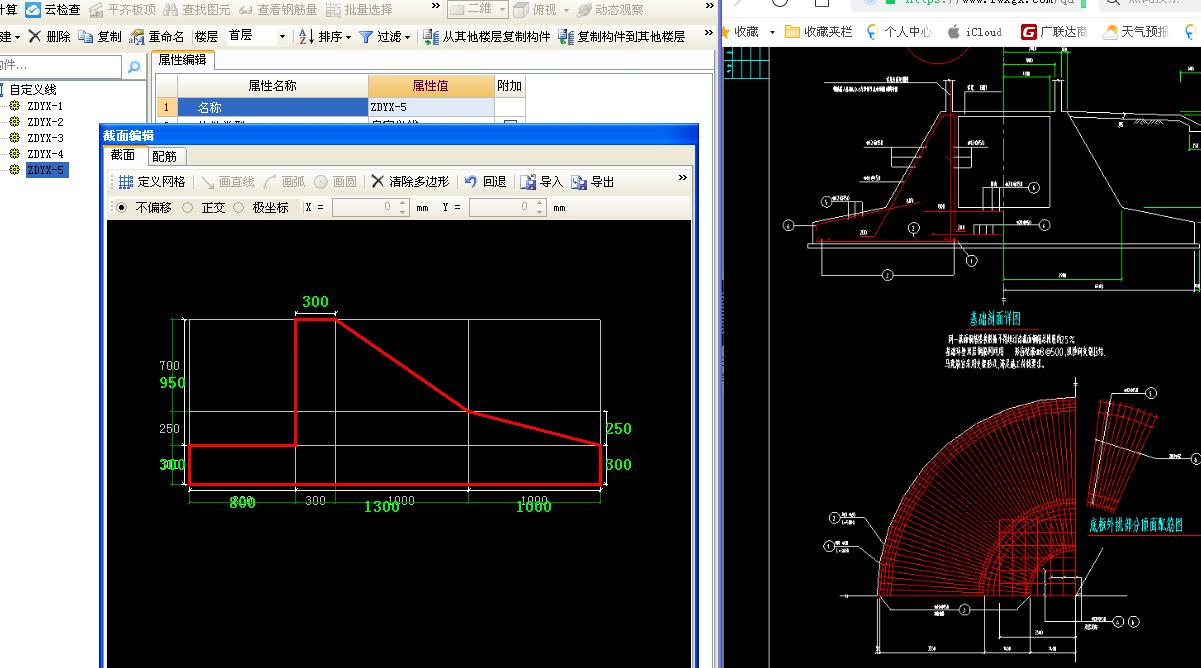Select the 正交 radio button
The width and height of the screenshot is (1201, 668).
pos(188,208)
